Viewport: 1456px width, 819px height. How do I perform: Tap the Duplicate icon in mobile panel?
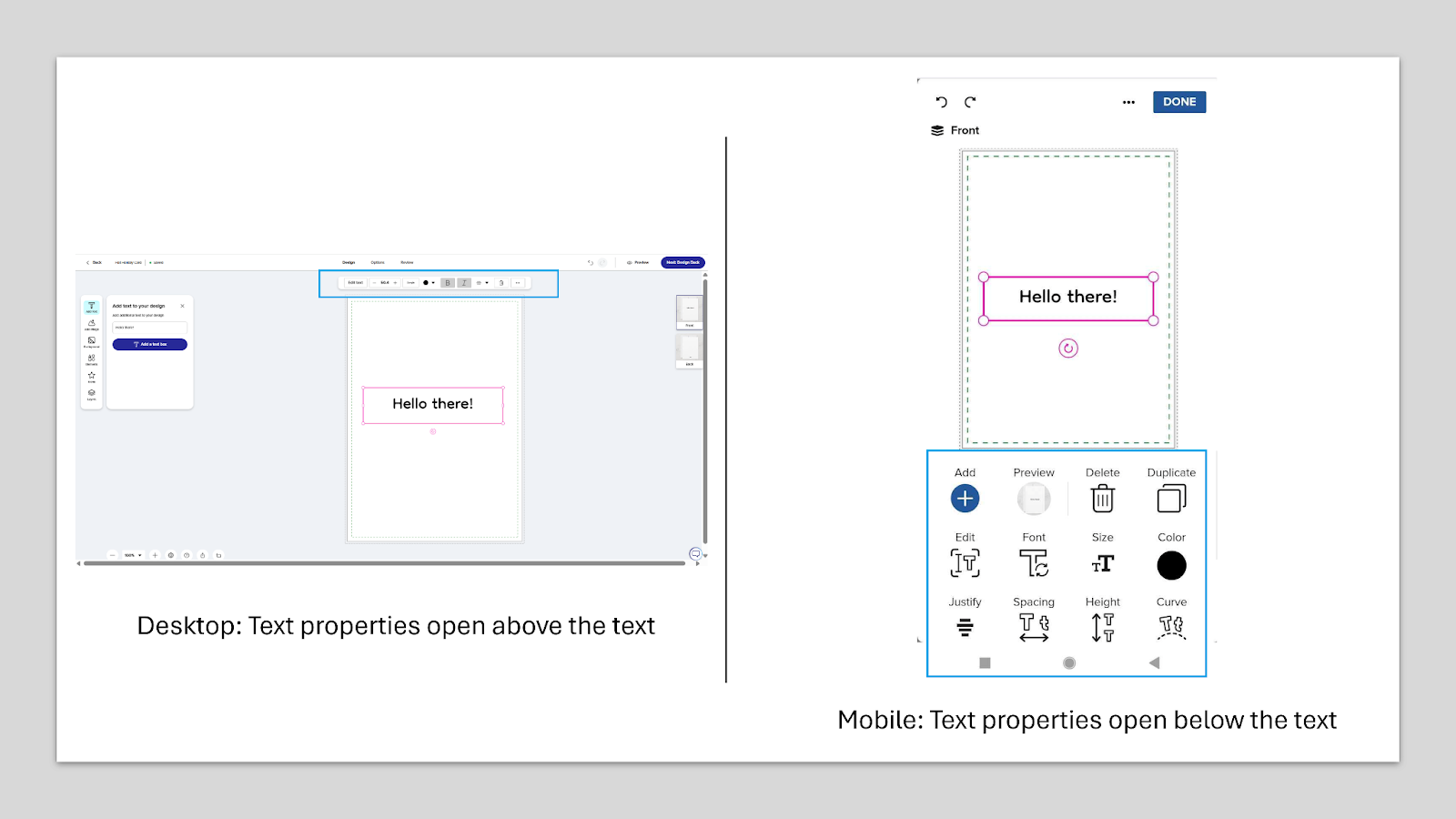point(1171,499)
